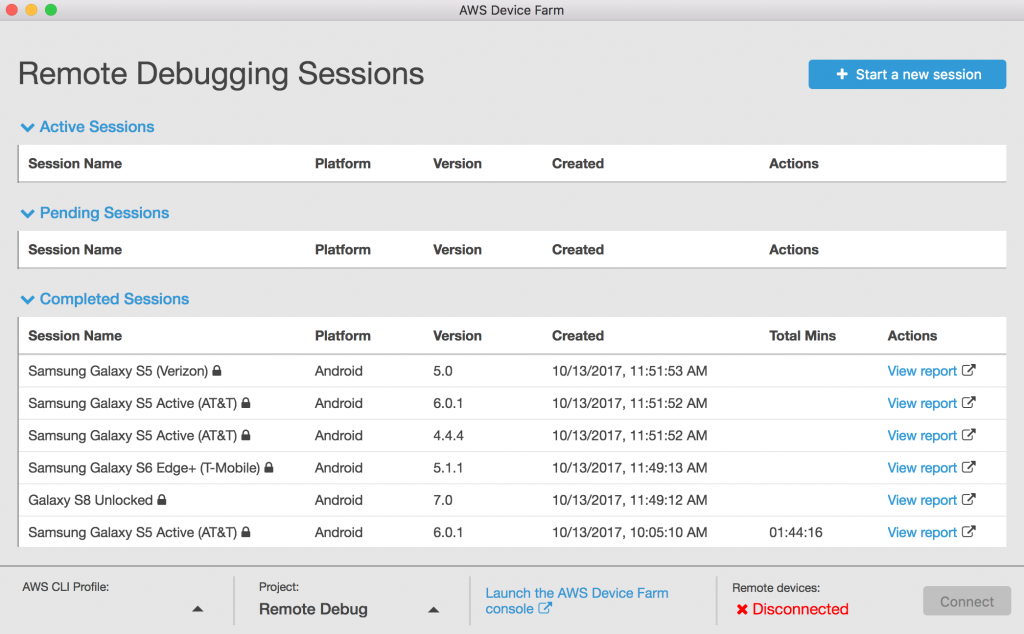View report for S5 Active 6.0.1 created 11:51:52 AM
The image size is (1024, 634).
coord(921,403)
